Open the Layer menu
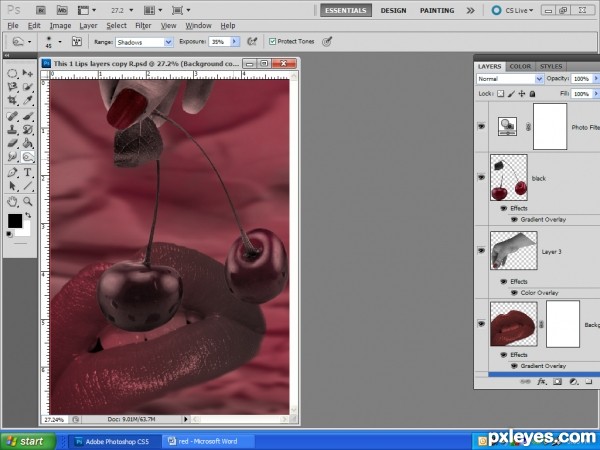 point(88,26)
